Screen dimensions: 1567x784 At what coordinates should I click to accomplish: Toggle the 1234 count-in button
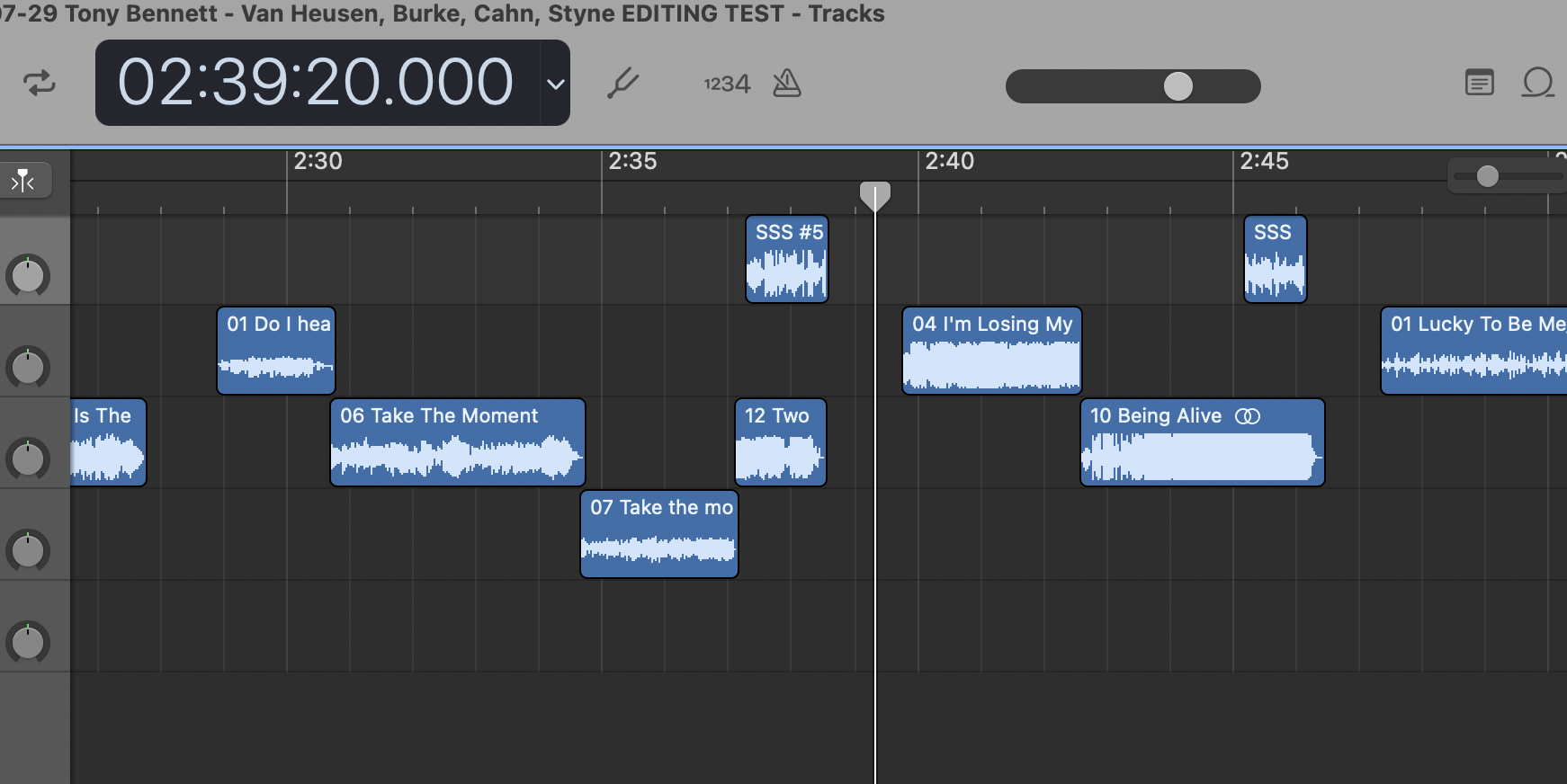727,84
